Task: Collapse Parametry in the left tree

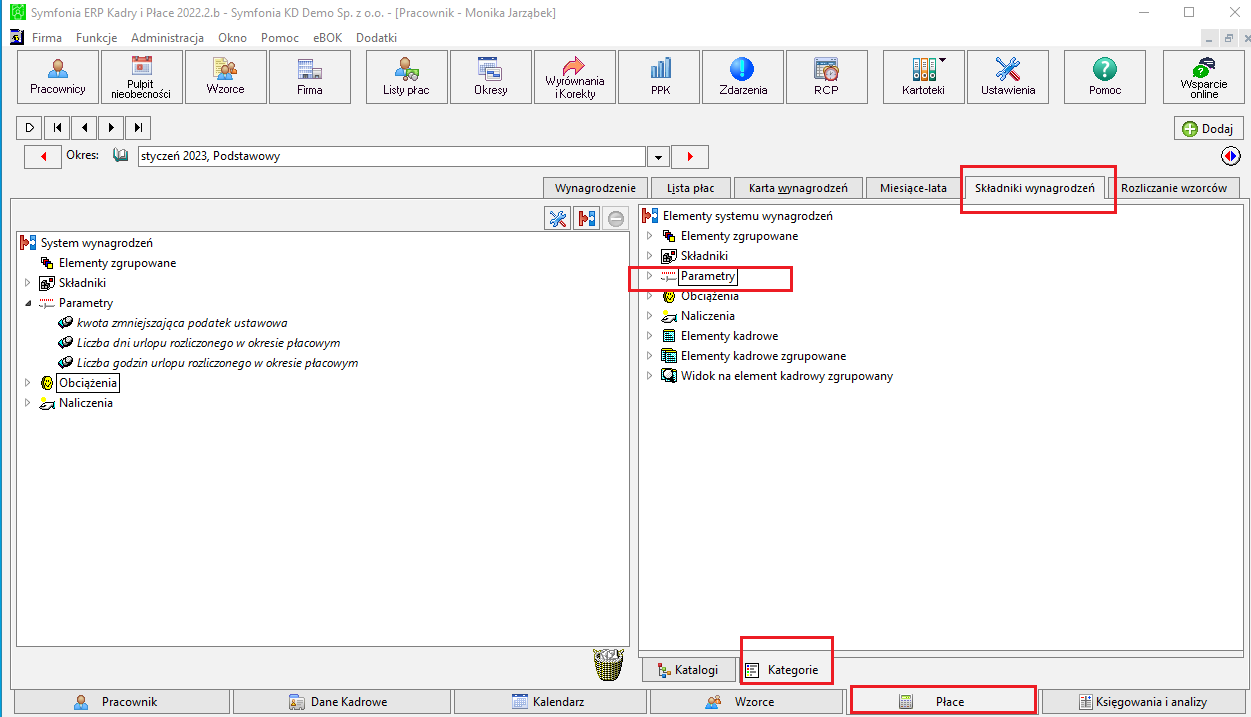Action: point(28,303)
